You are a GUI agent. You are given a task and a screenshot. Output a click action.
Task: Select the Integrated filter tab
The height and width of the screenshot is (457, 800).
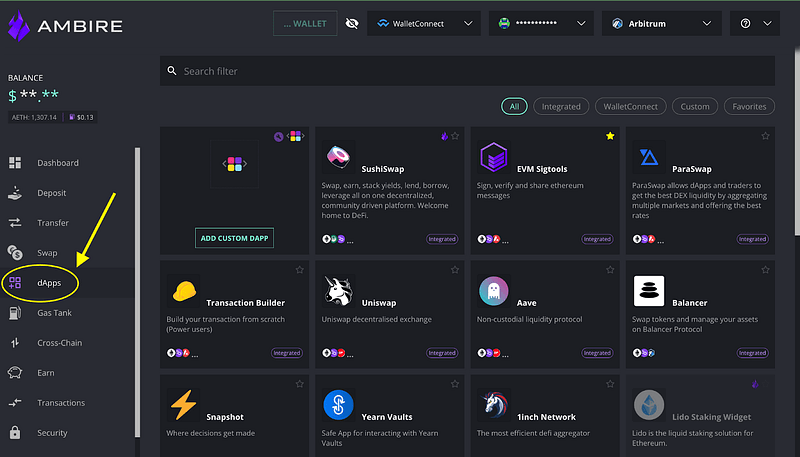click(561, 107)
